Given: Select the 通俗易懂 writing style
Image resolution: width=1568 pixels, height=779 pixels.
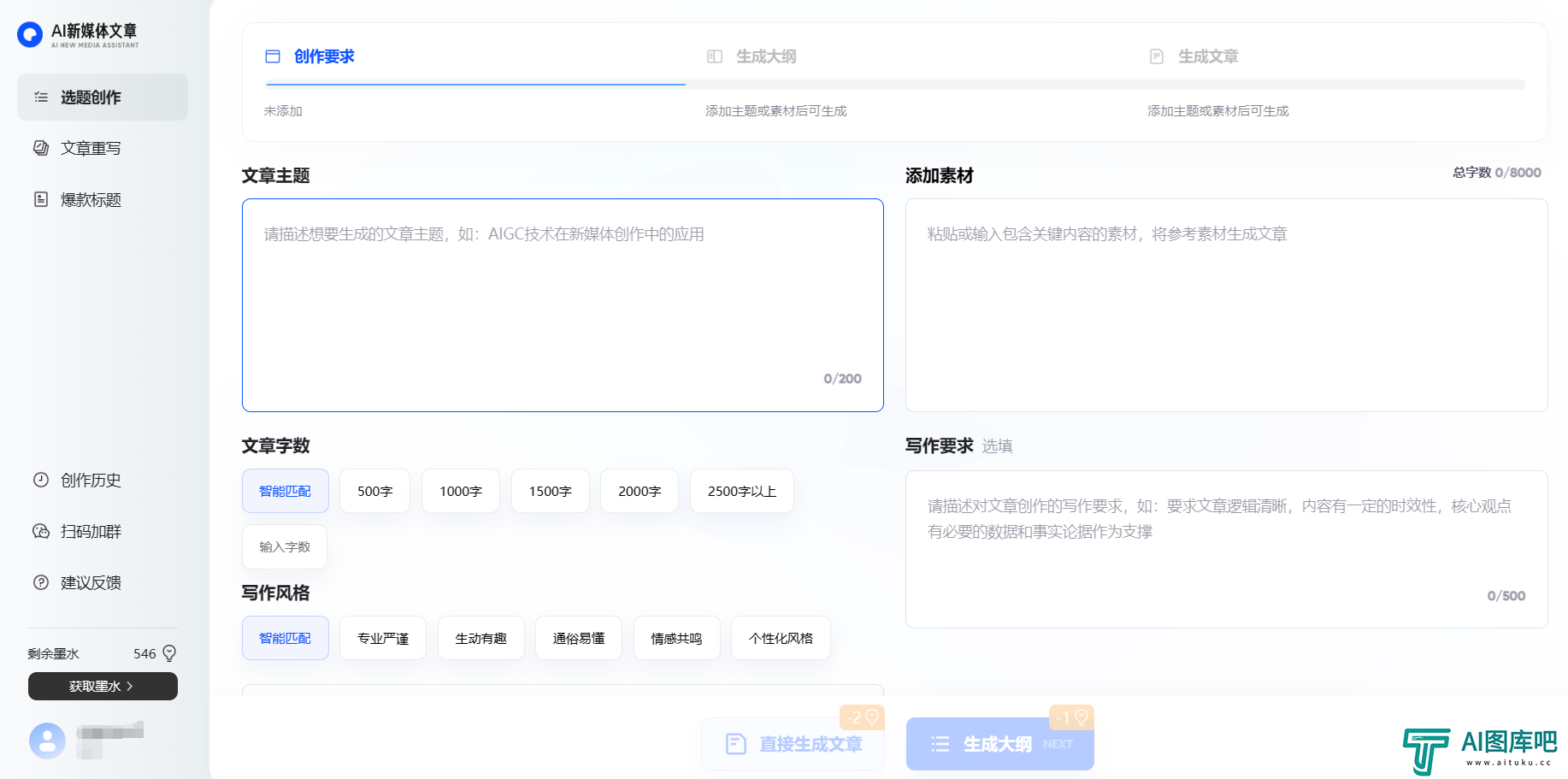Looking at the screenshot, I should point(579,638).
